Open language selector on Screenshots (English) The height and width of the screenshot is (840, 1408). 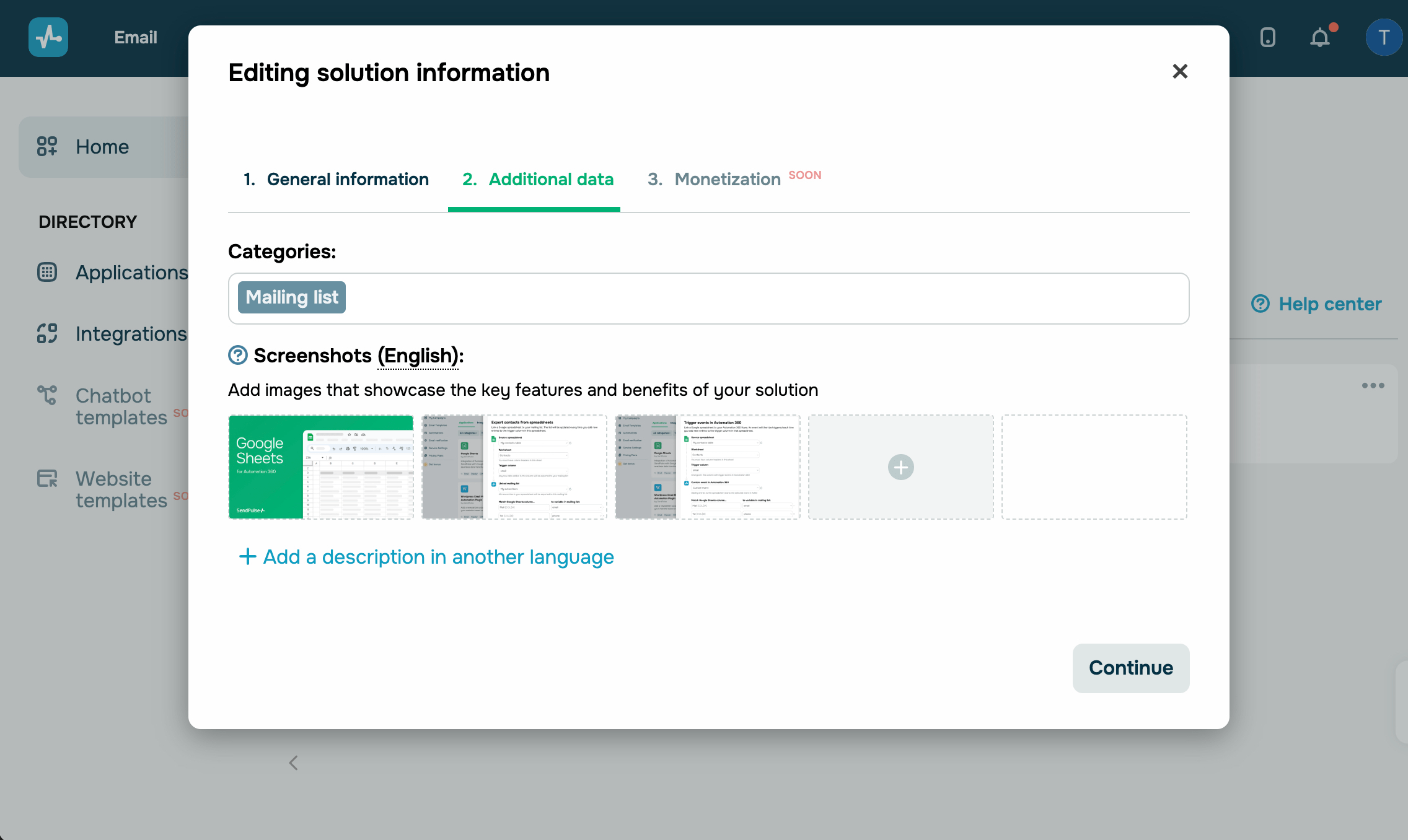[418, 356]
